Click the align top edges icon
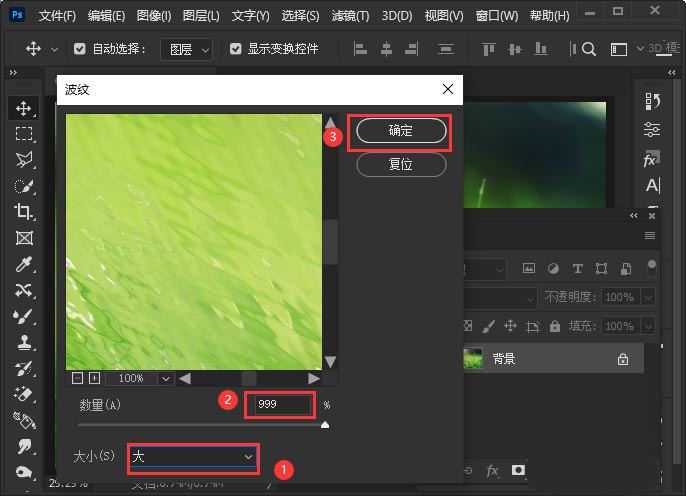Screen dimensions: 686x496 (488, 49)
